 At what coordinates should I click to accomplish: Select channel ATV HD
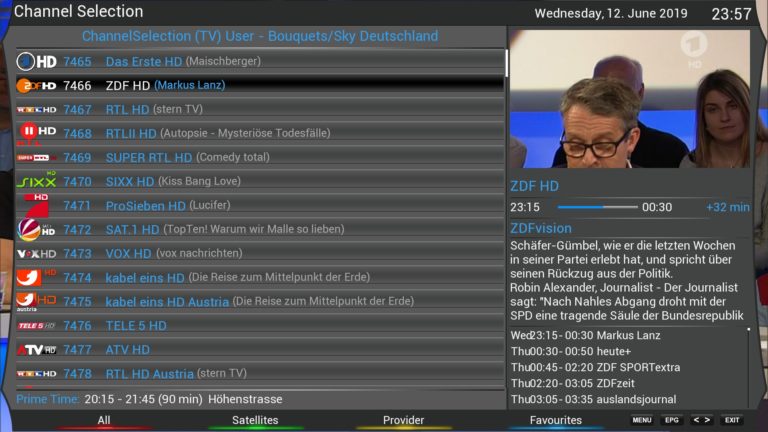tap(260, 349)
